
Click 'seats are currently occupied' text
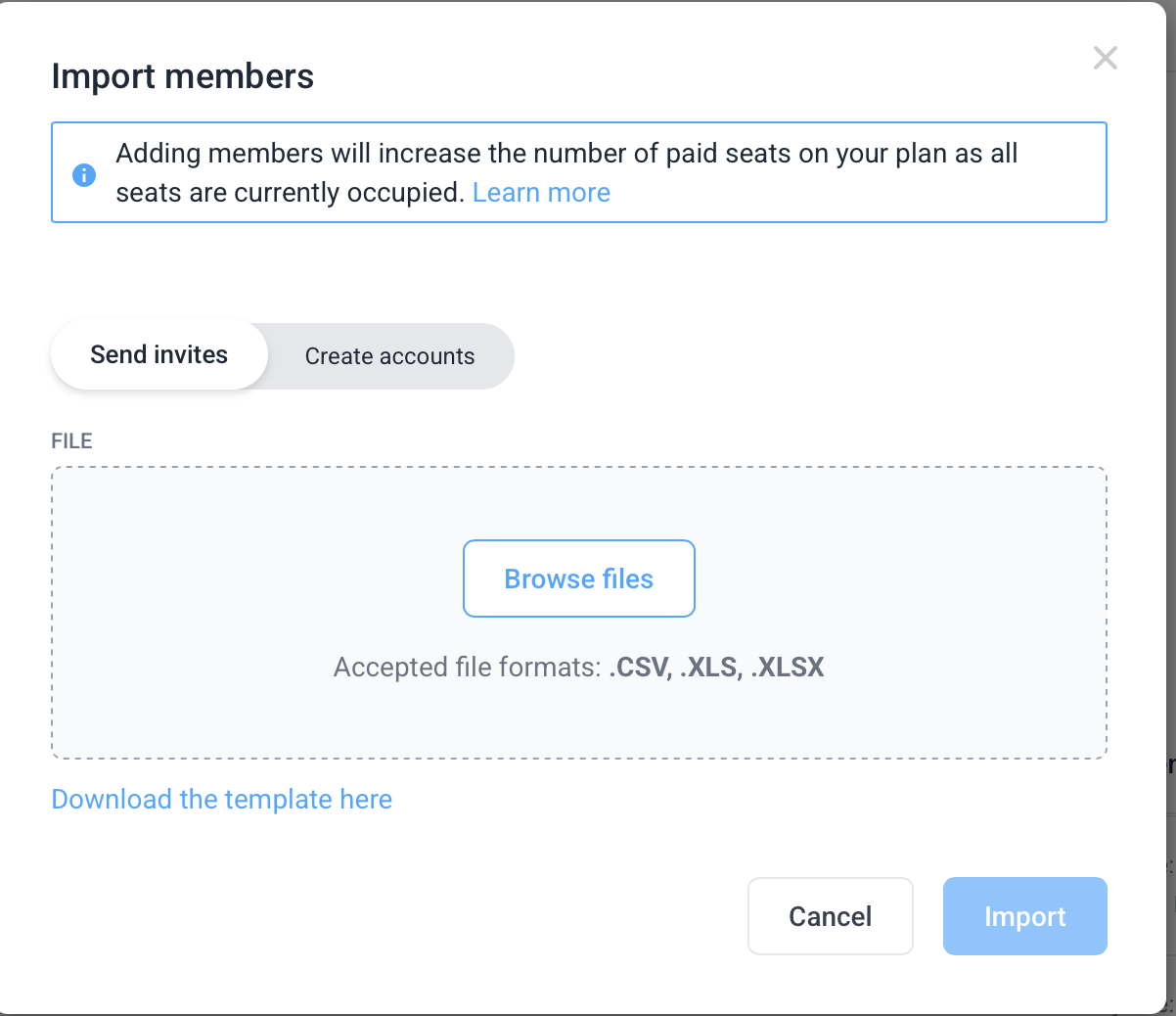point(290,193)
